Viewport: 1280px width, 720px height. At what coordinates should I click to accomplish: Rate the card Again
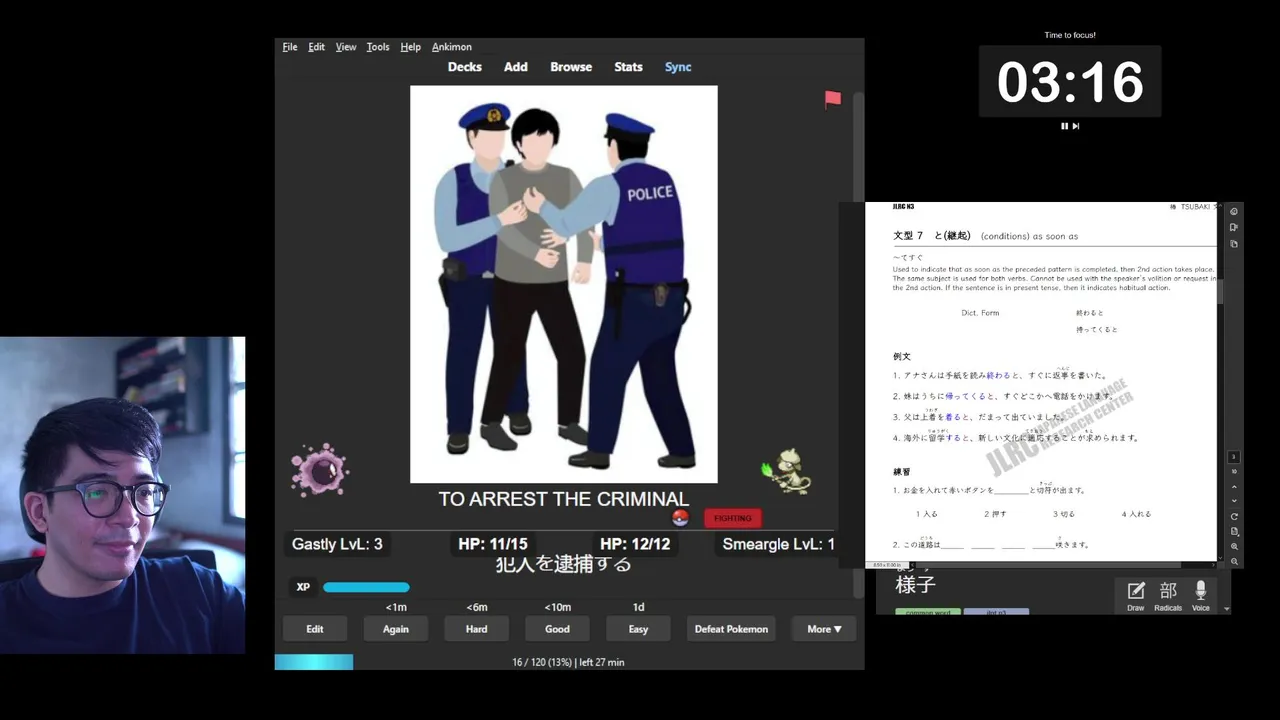(x=396, y=629)
